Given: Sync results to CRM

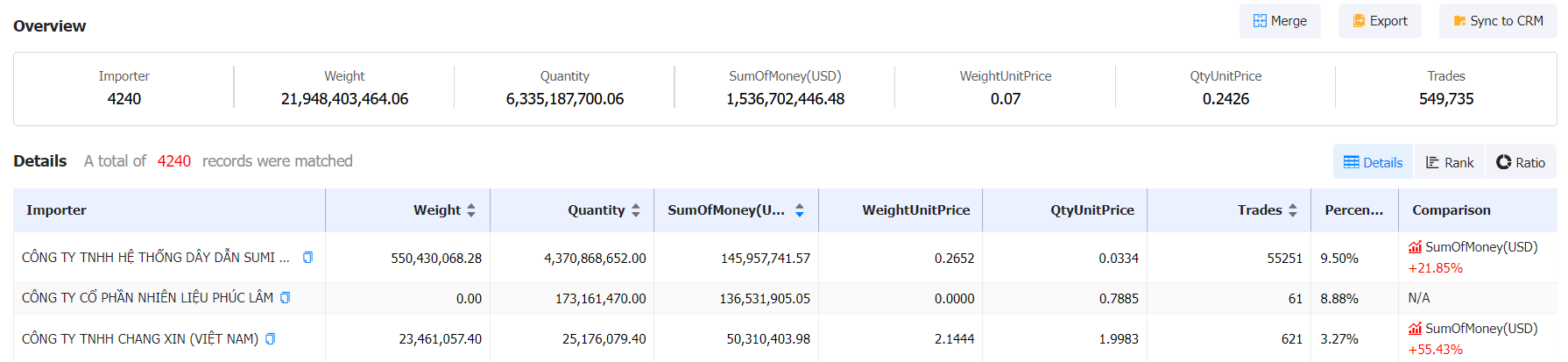Looking at the screenshot, I should [x=1497, y=21].
